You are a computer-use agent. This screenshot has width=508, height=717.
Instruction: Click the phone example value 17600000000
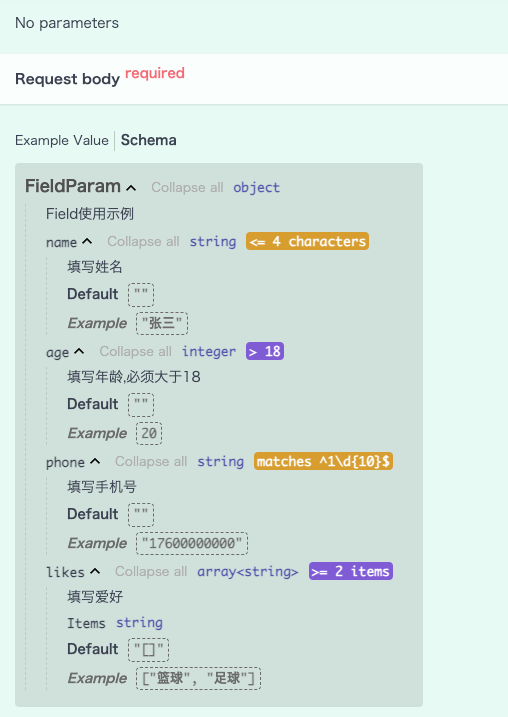tap(192, 543)
